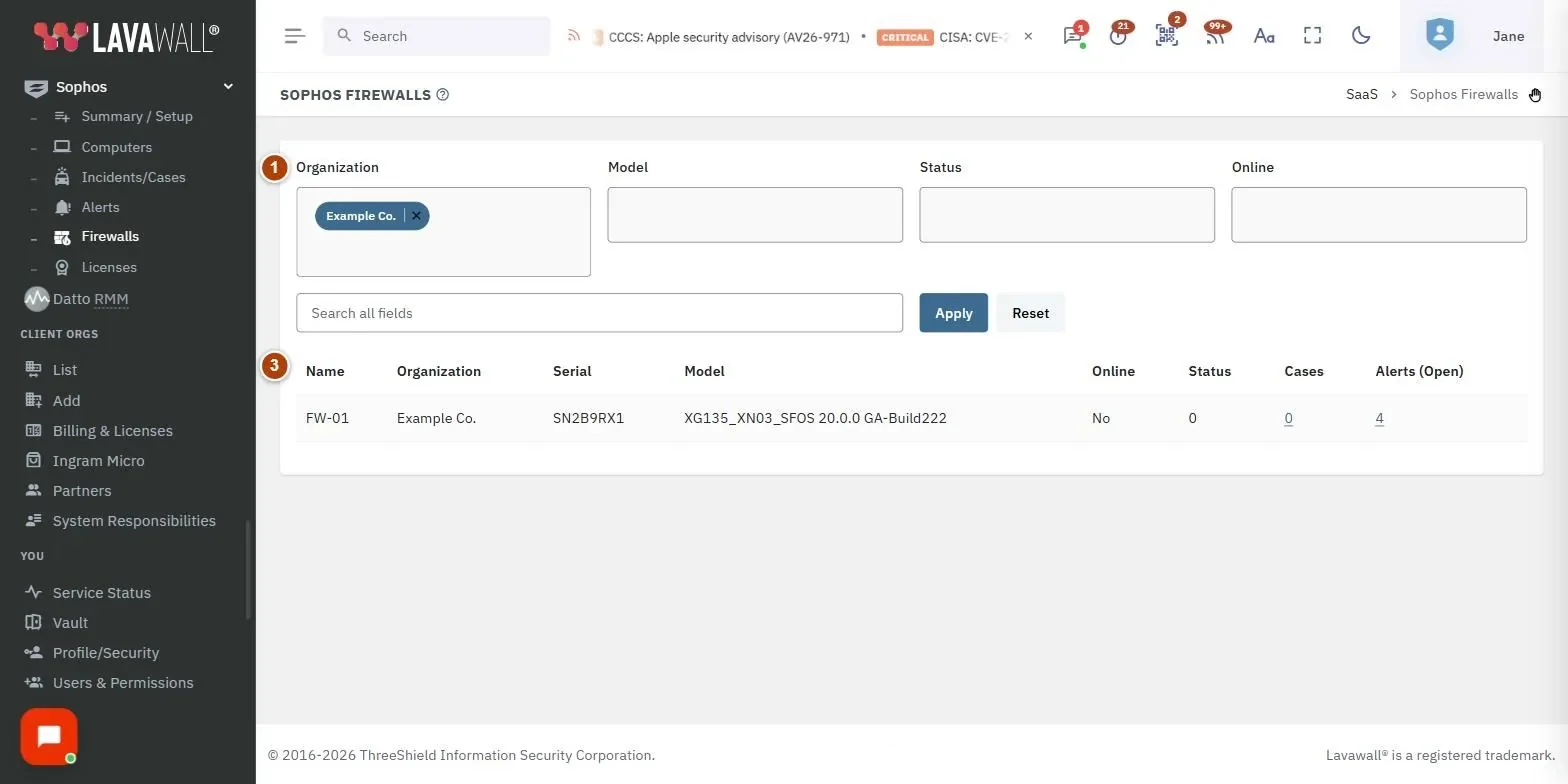Screen dimensions: 1568x784
Task: Click the Search all fields input
Action: pyautogui.click(x=599, y=313)
